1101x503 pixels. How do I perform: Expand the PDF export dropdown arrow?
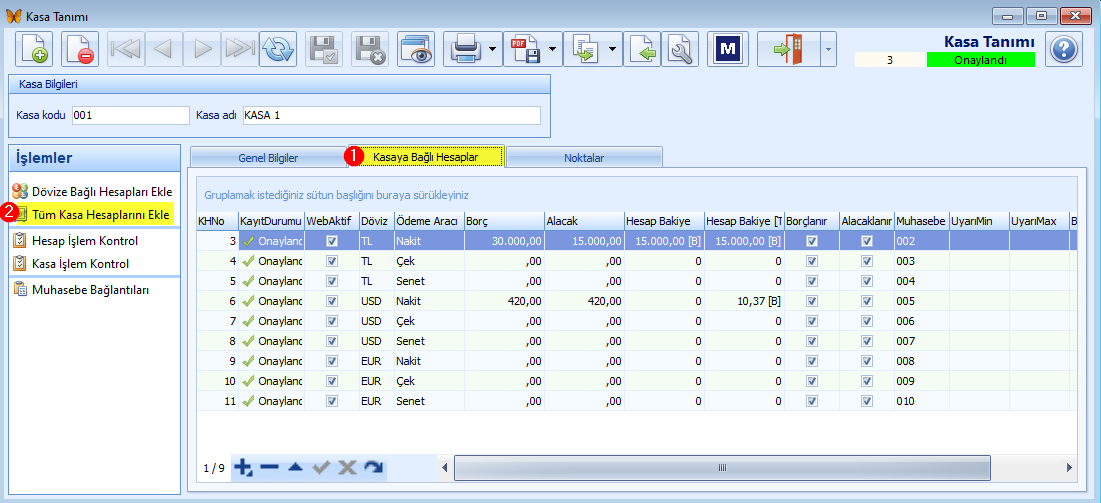point(552,48)
